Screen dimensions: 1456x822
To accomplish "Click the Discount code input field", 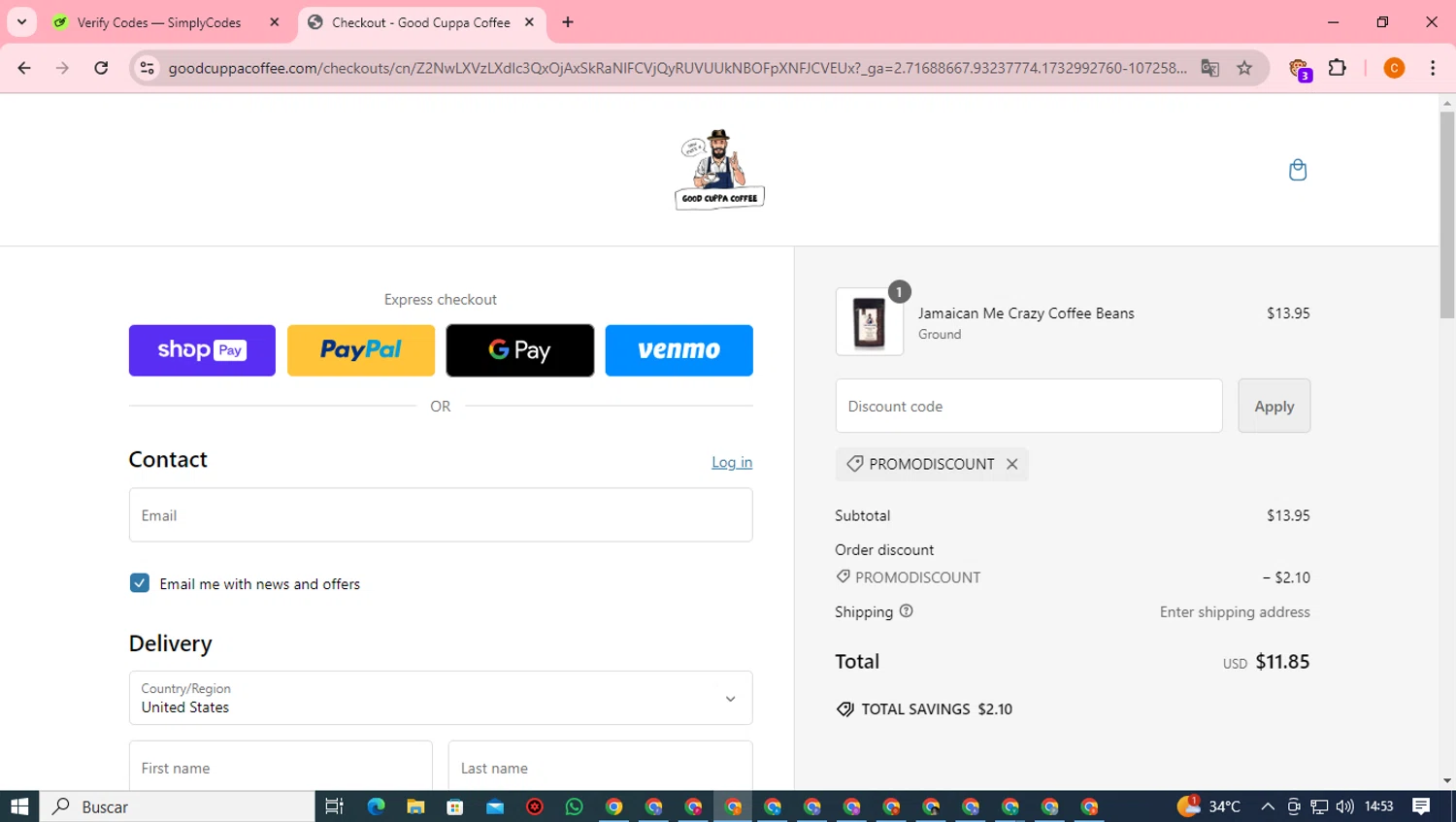I will pyautogui.click(x=1029, y=406).
